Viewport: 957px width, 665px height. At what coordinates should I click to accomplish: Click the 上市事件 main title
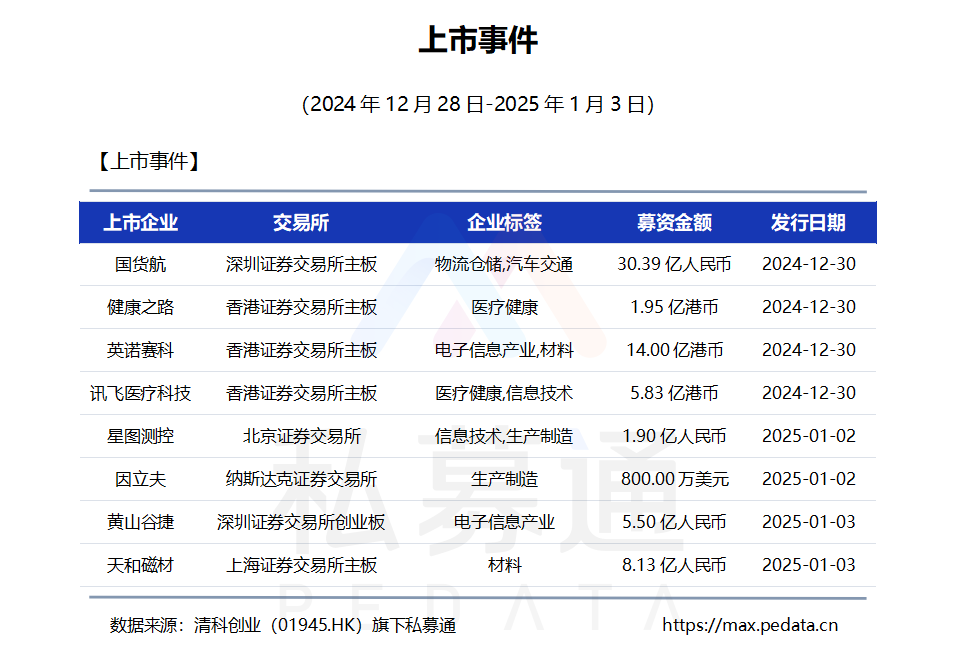click(478, 40)
